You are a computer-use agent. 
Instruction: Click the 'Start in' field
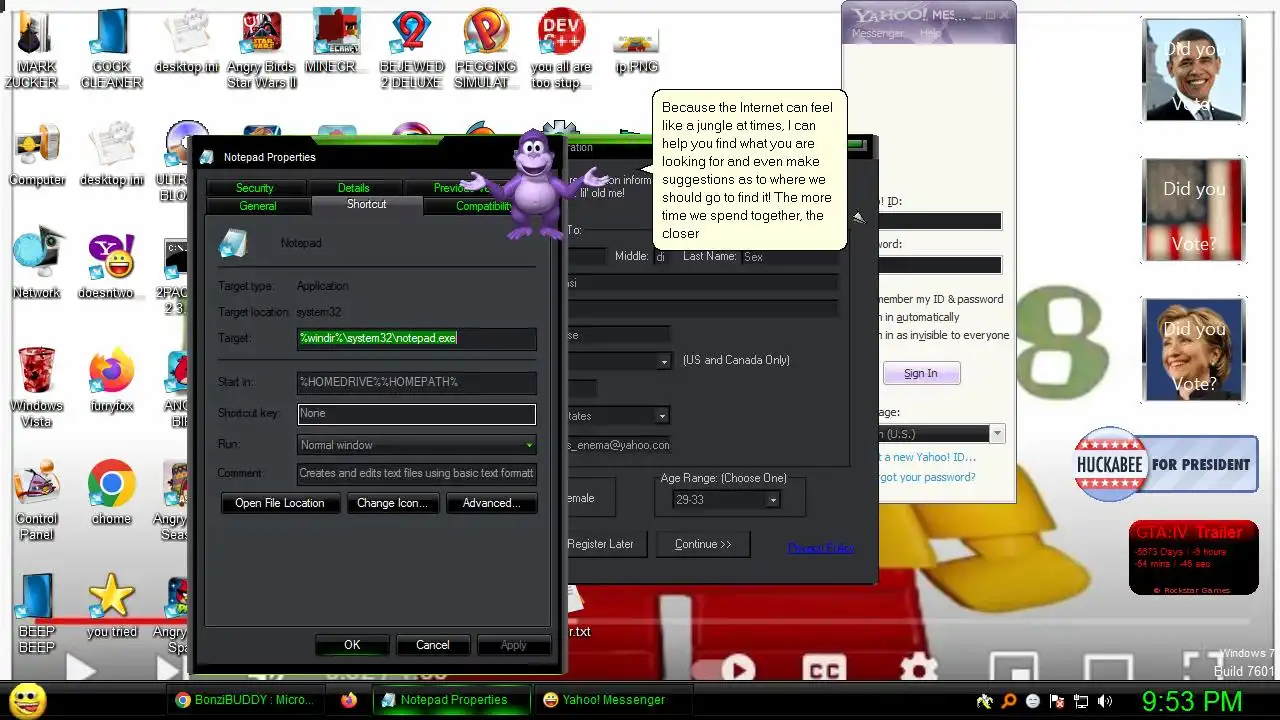[x=417, y=382]
